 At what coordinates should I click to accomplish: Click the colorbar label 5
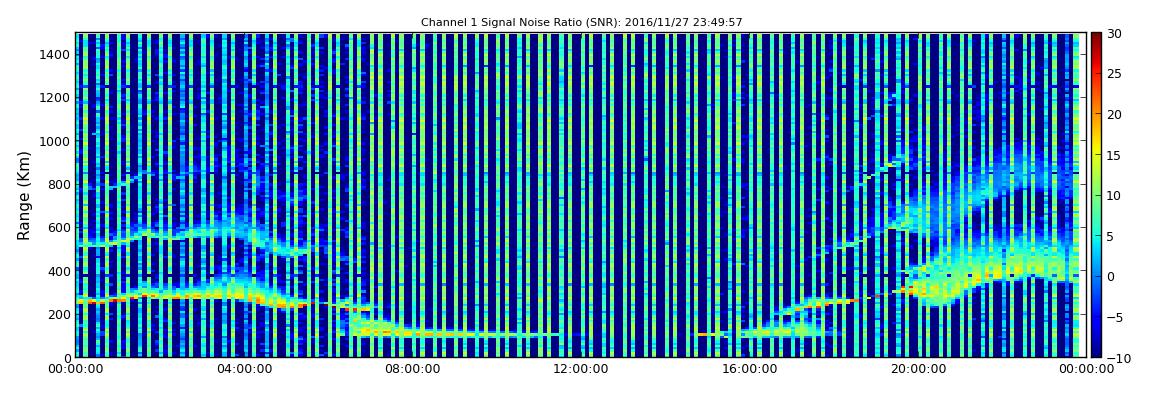click(1111, 236)
